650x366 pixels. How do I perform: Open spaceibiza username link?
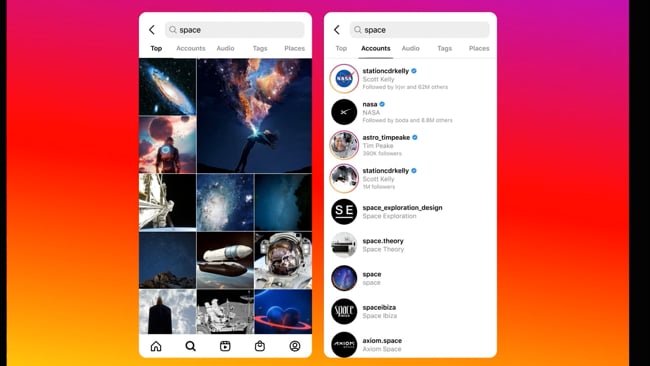(x=379, y=307)
